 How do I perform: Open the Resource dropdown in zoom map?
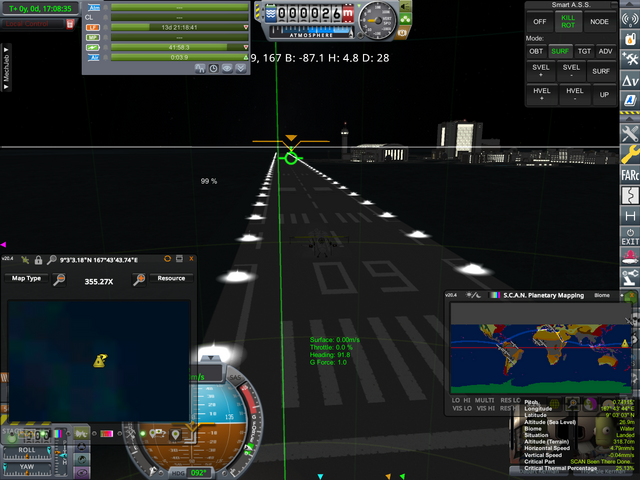pyautogui.click(x=171, y=278)
